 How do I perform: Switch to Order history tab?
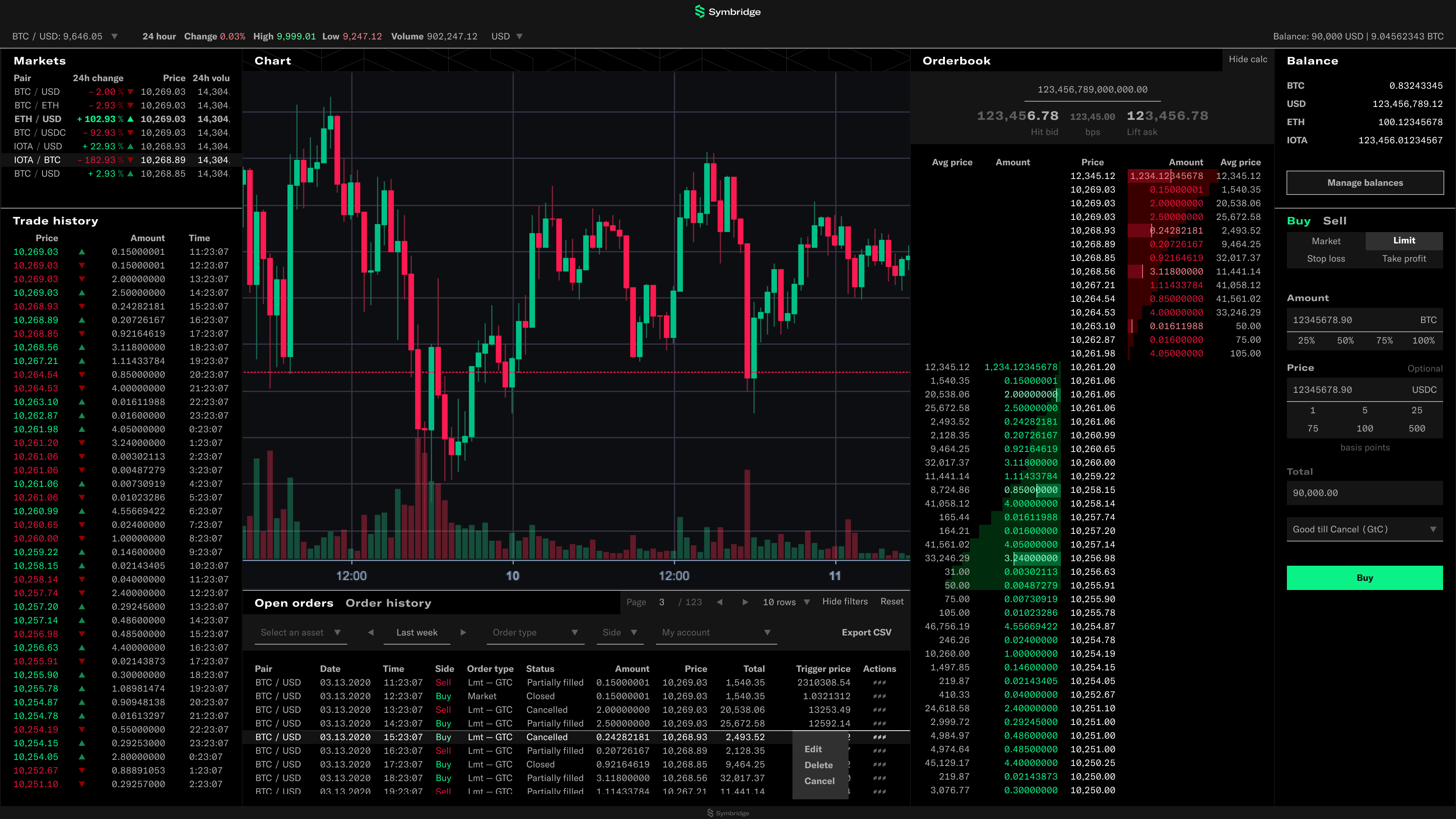pyautogui.click(x=388, y=603)
